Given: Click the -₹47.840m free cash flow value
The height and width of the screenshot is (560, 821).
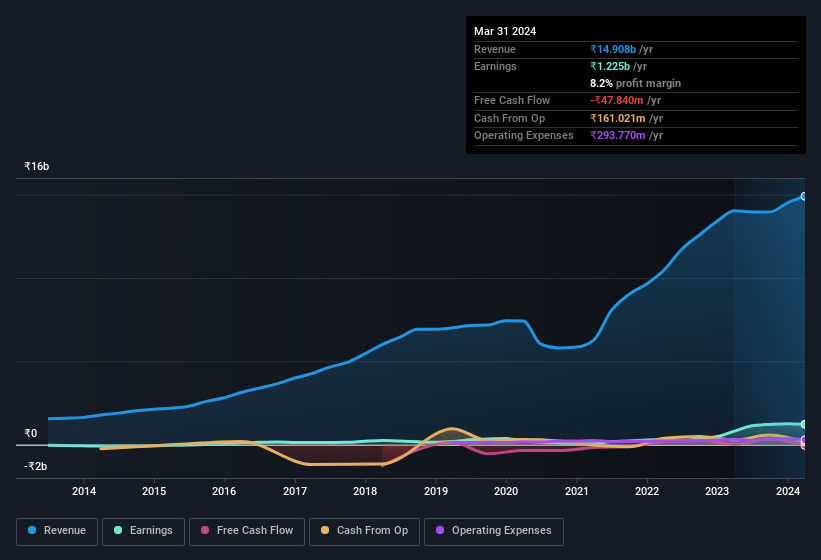Looking at the screenshot, I should pyautogui.click(x=616, y=100).
